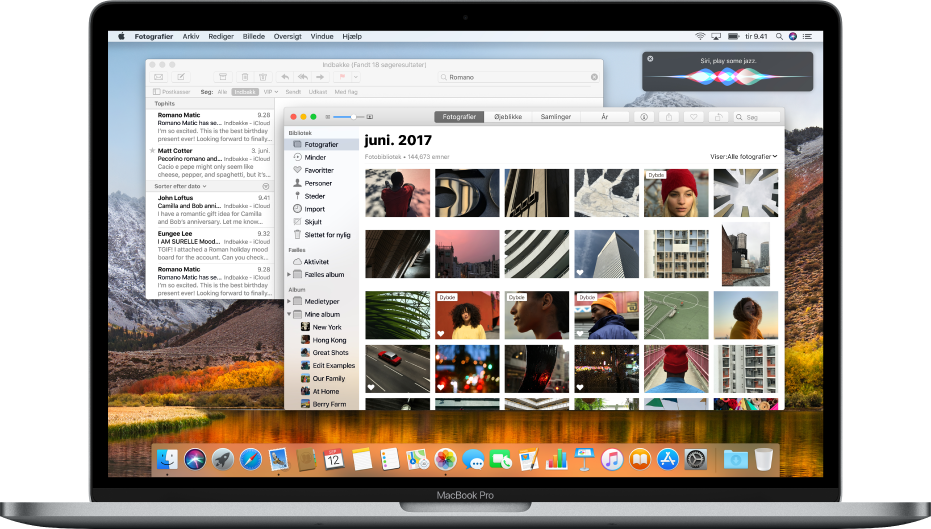Open the Eungee Lee email
931x529 pixels.
(x=212, y=245)
